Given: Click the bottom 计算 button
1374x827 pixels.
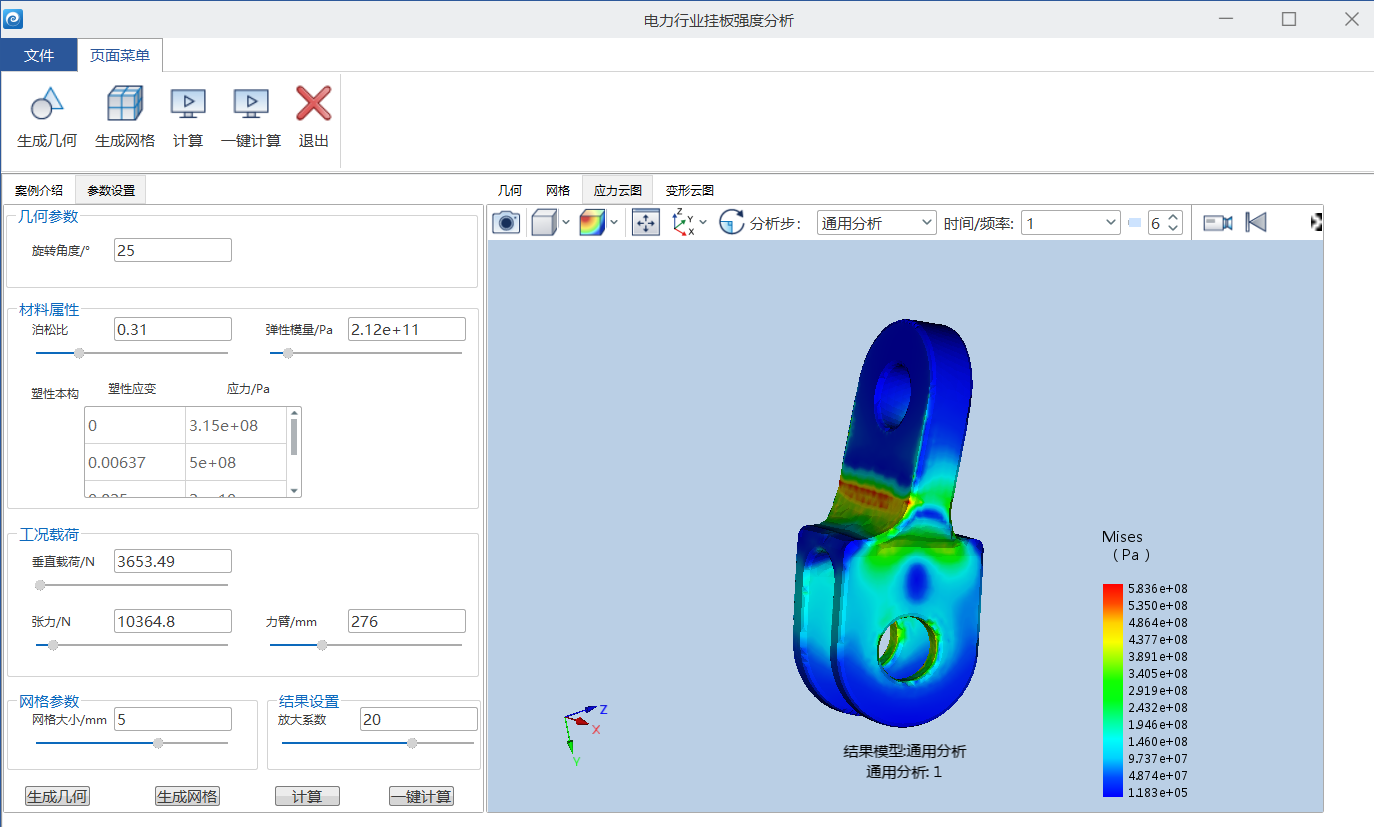Looking at the screenshot, I should (x=307, y=797).
